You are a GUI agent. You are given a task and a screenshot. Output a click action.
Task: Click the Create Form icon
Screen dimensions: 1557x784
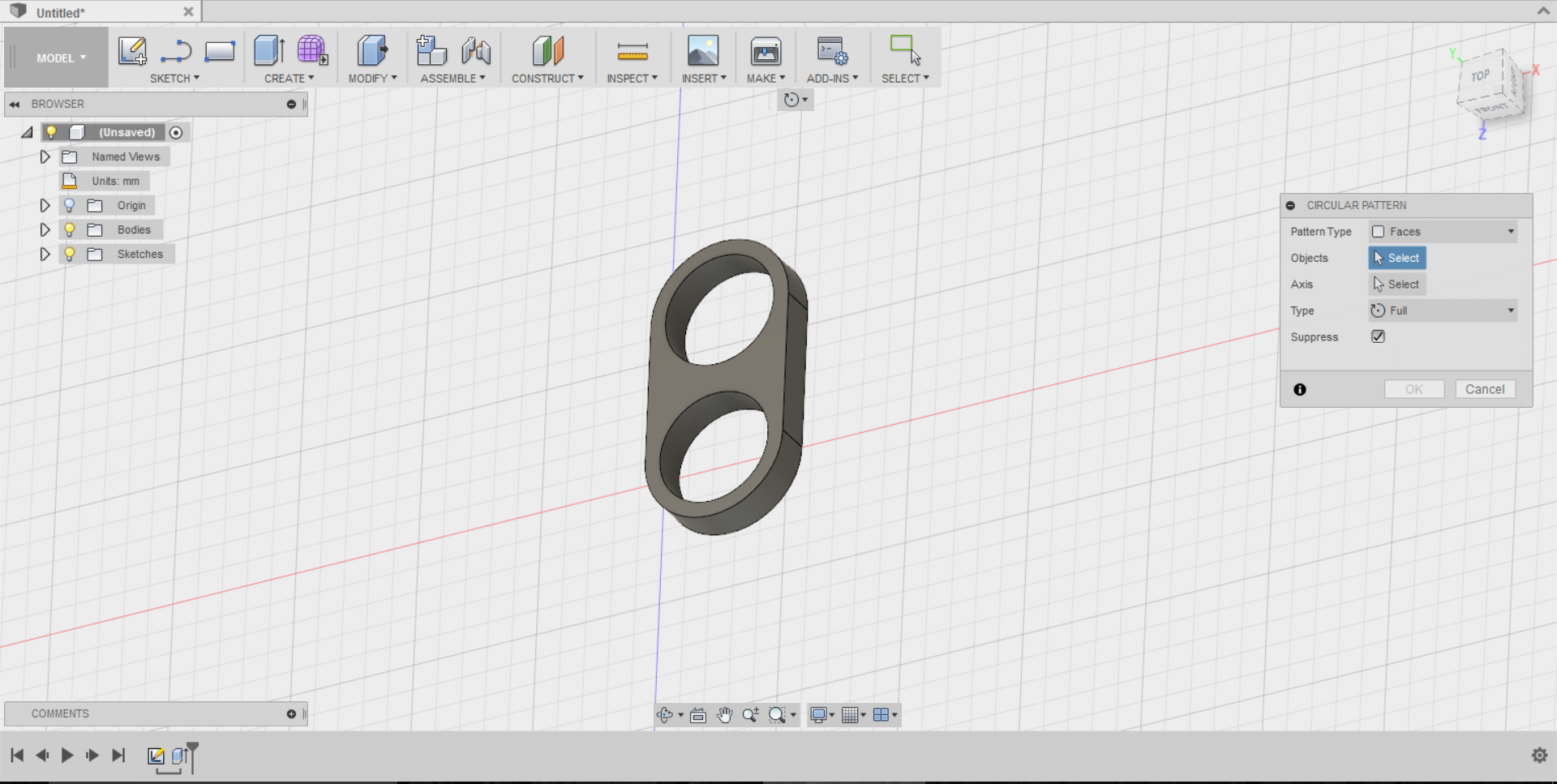tap(312, 51)
